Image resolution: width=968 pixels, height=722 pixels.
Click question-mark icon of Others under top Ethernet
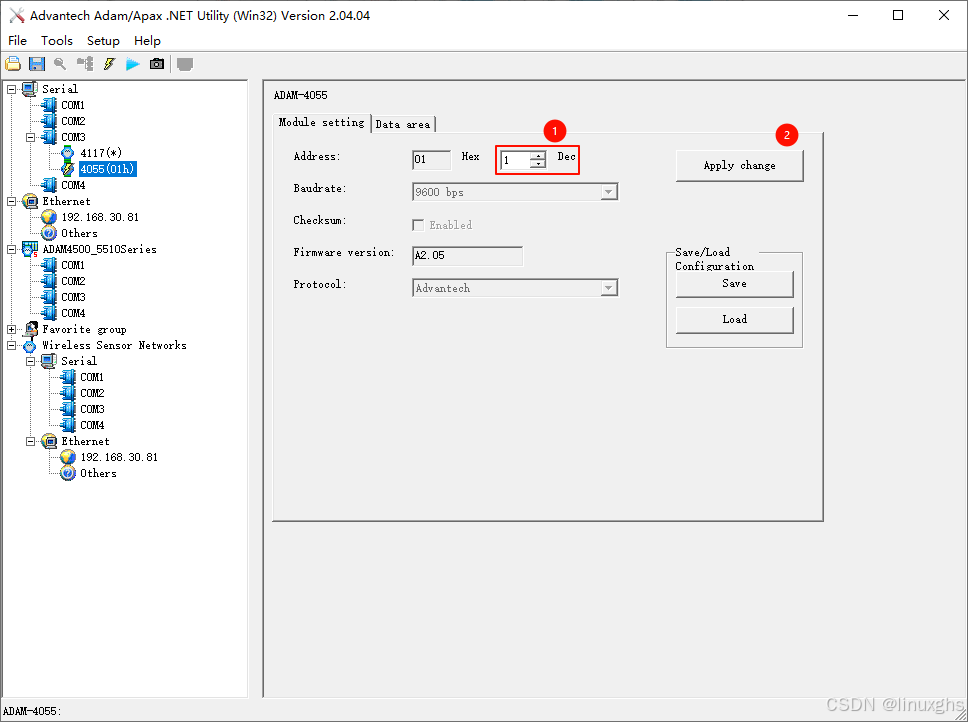point(49,233)
